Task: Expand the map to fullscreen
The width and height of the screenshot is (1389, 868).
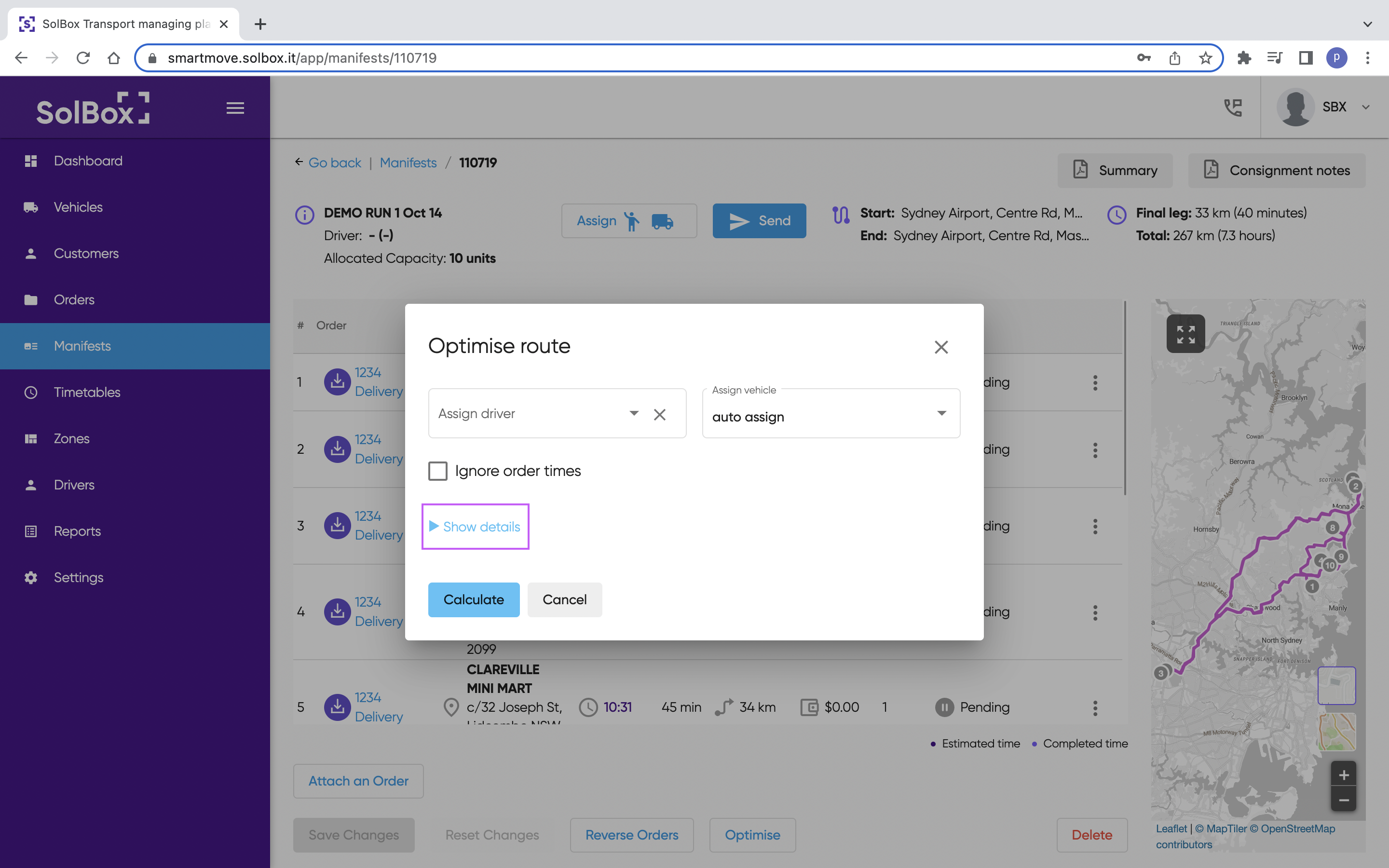Action: pos(1185,334)
